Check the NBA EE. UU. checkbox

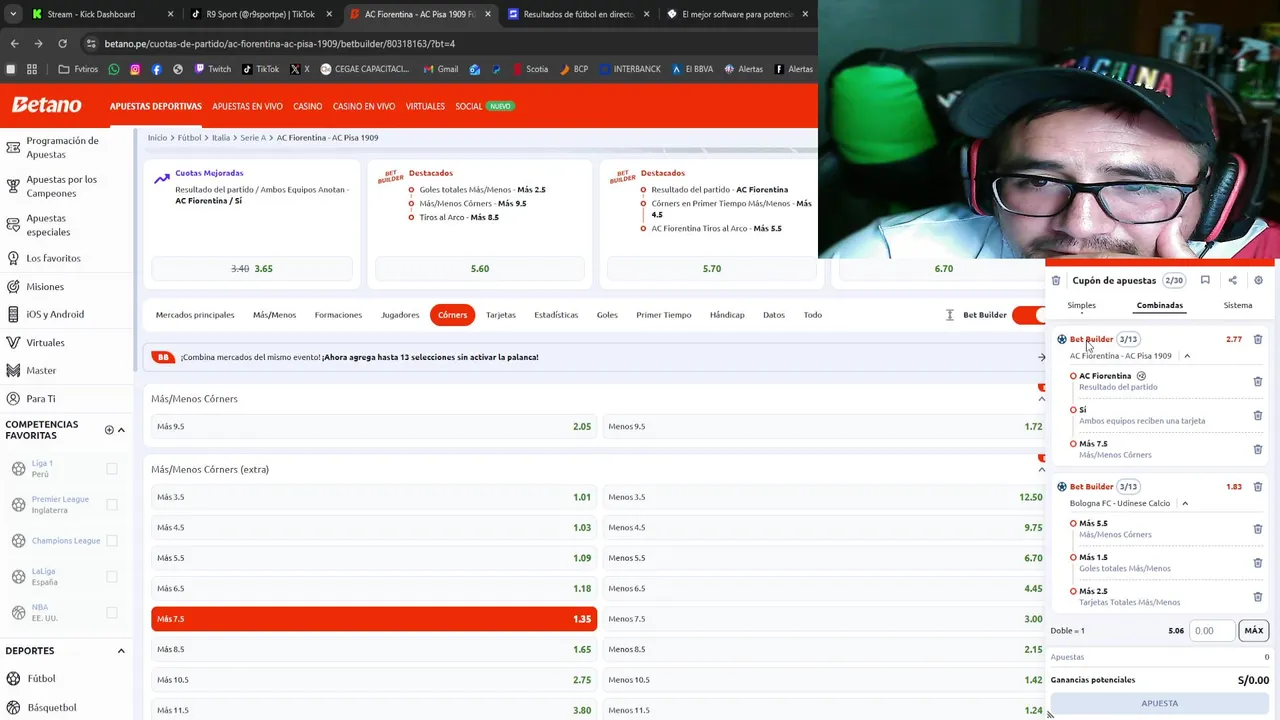click(x=112, y=612)
